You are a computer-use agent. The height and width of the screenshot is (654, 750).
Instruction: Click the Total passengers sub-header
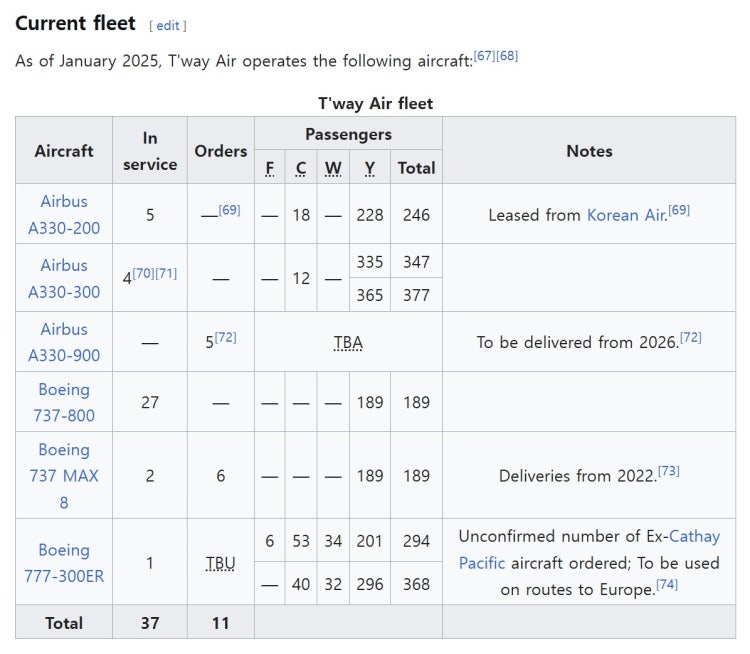tap(417, 168)
